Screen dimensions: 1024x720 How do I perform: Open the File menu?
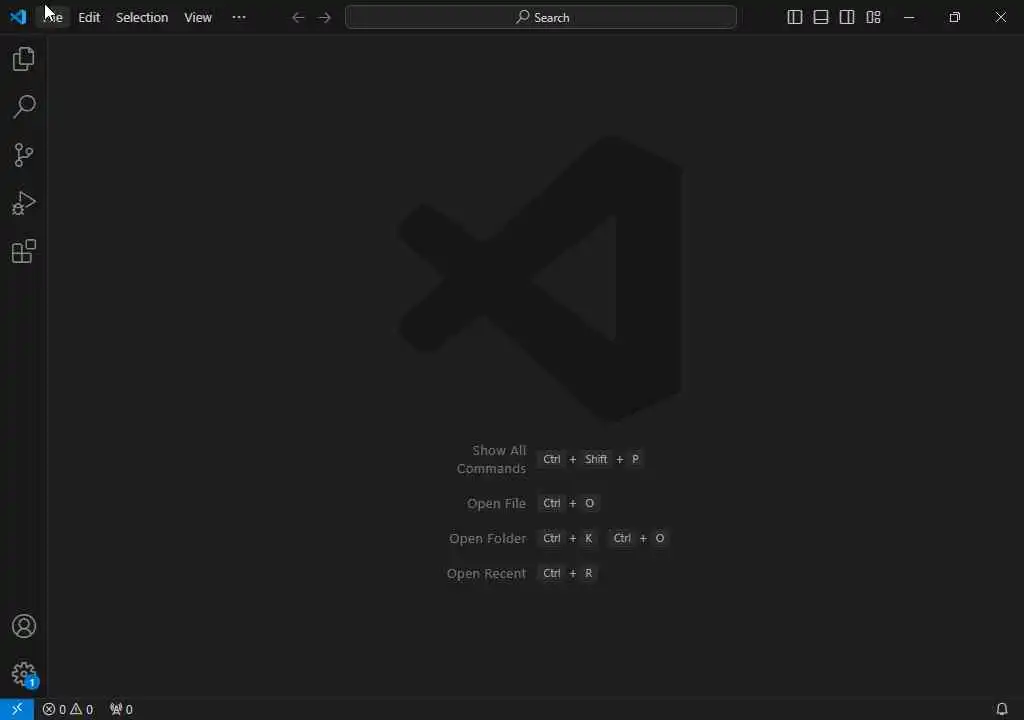pyautogui.click(x=52, y=18)
